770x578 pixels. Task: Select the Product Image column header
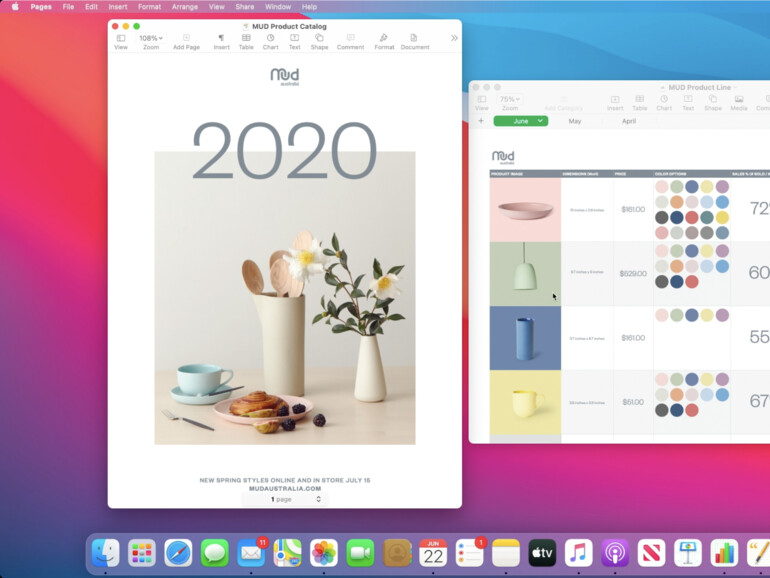tap(525, 174)
